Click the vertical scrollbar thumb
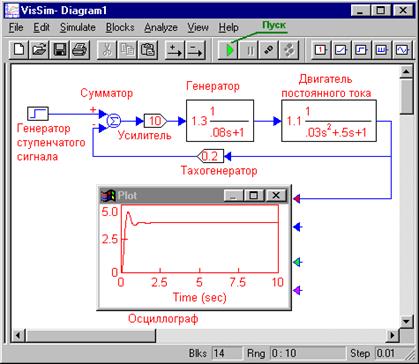 tap(406, 97)
